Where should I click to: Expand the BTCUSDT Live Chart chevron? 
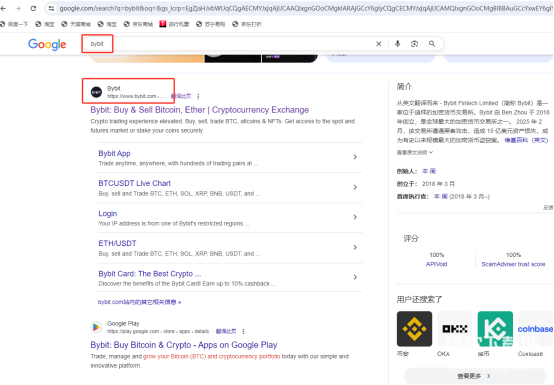[x=355, y=187]
